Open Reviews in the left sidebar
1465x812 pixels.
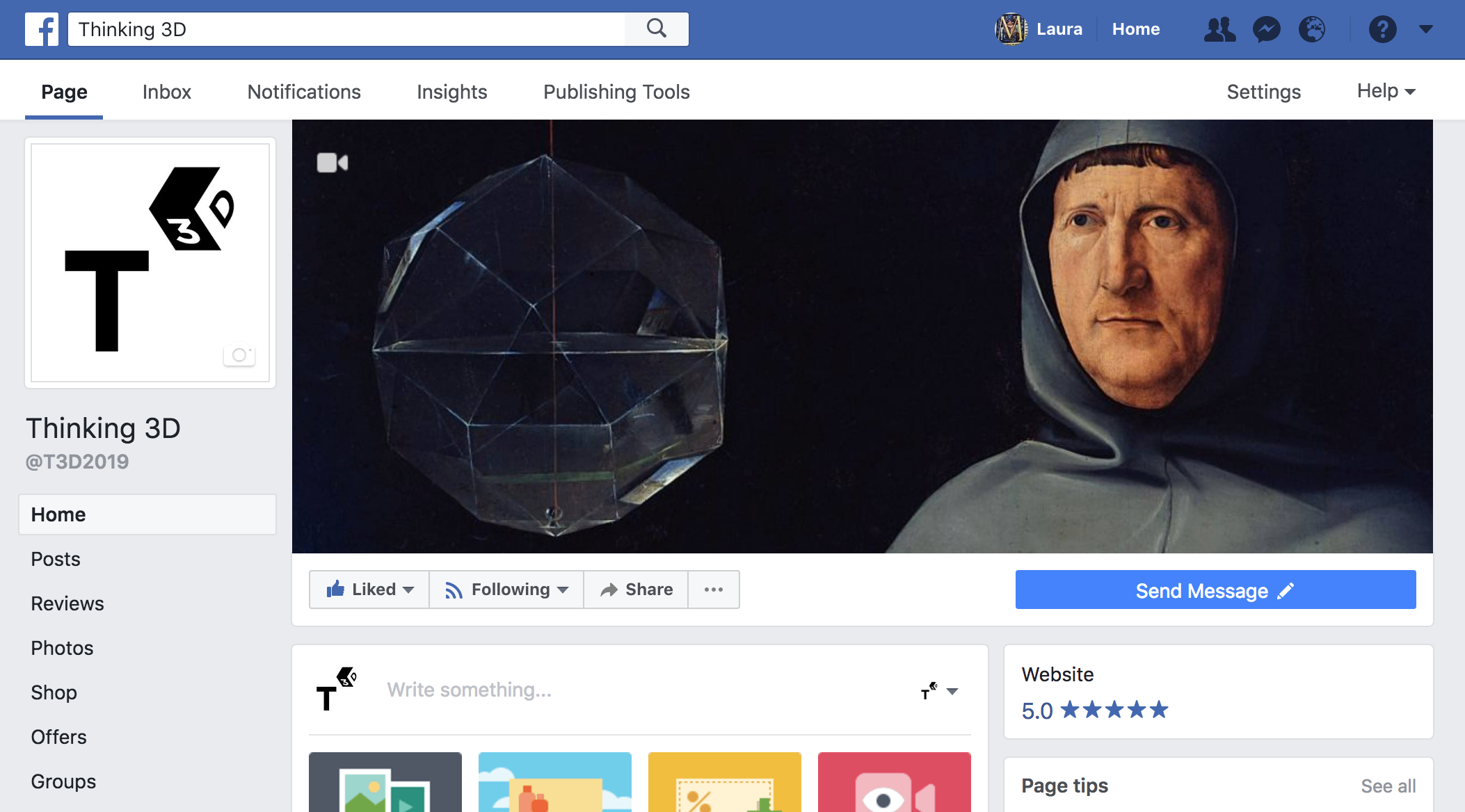tap(67, 603)
